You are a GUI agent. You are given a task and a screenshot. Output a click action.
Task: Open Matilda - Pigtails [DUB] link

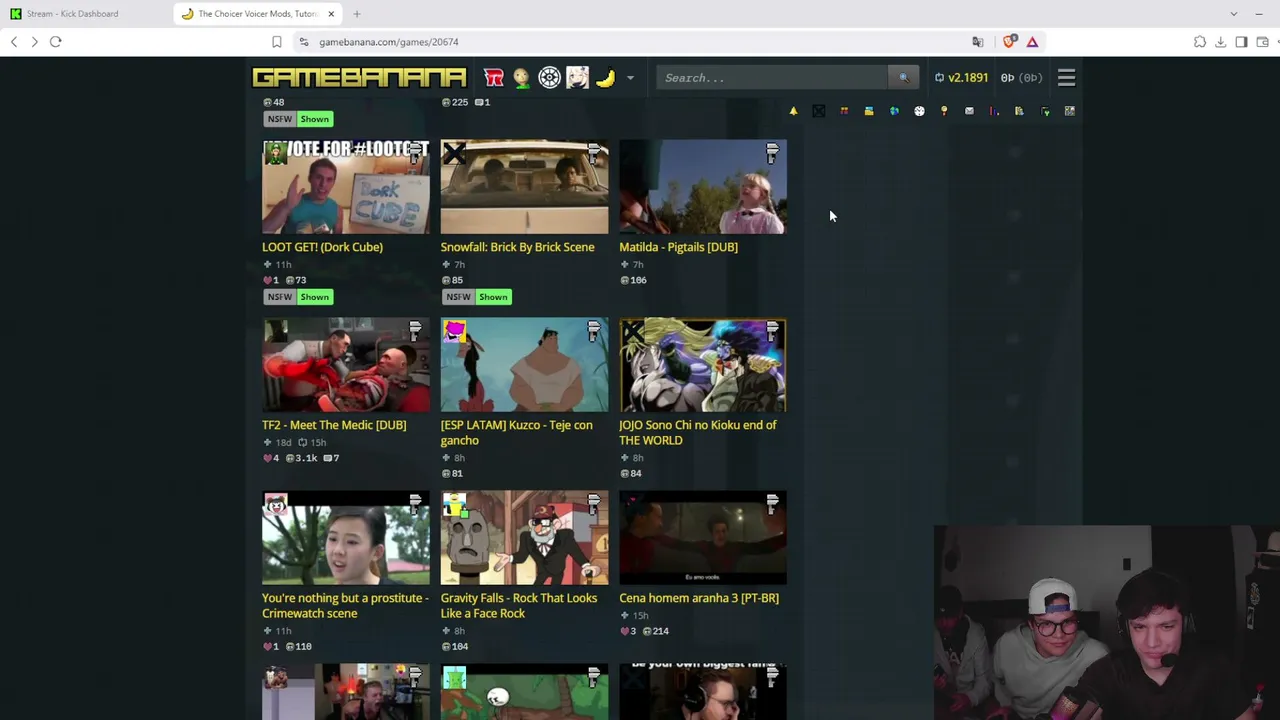[x=678, y=247]
